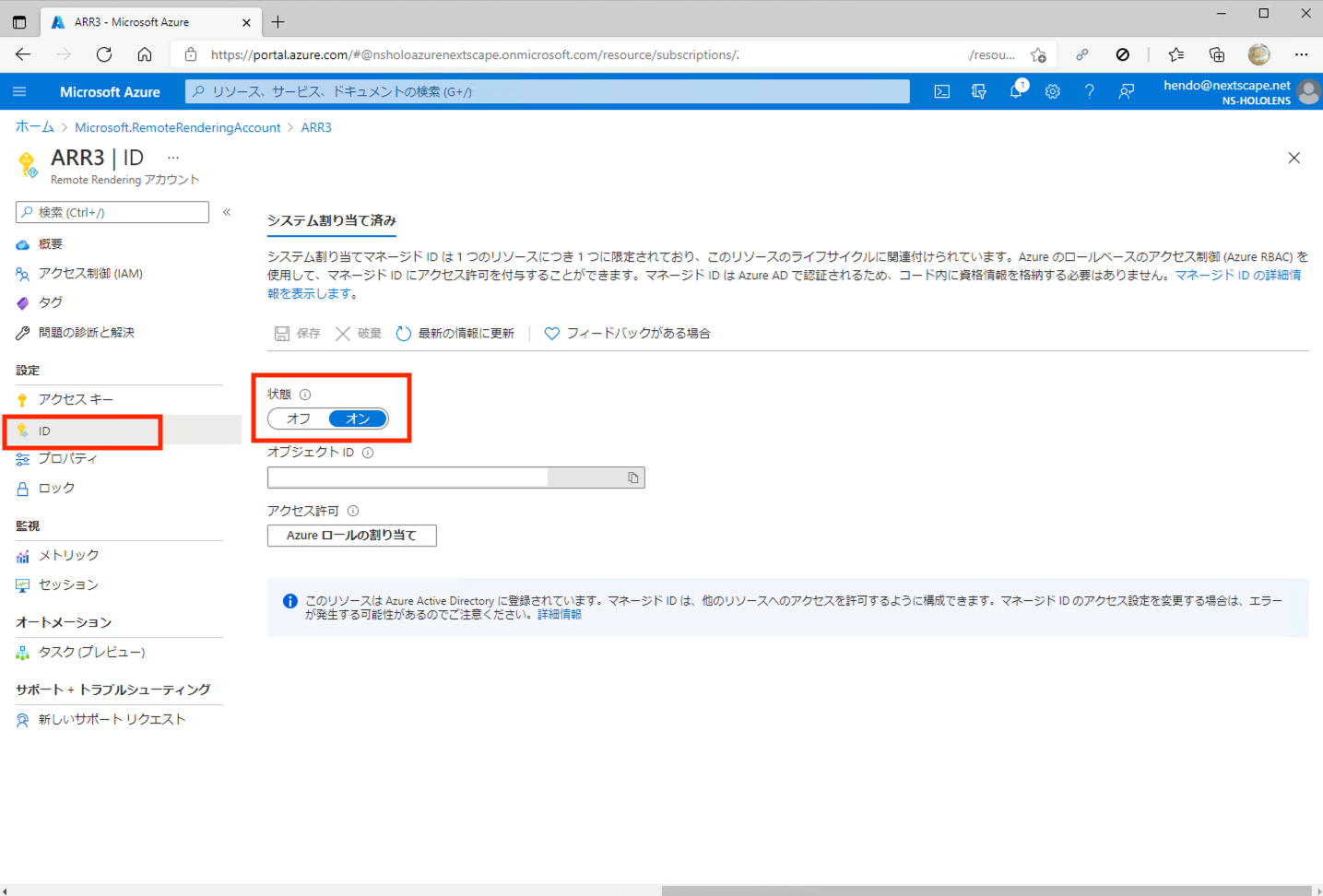Image resolution: width=1323 pixels, height=896 pixels.
Task: Open the 詳細情報 link in info banner
Action: [560, 614]
